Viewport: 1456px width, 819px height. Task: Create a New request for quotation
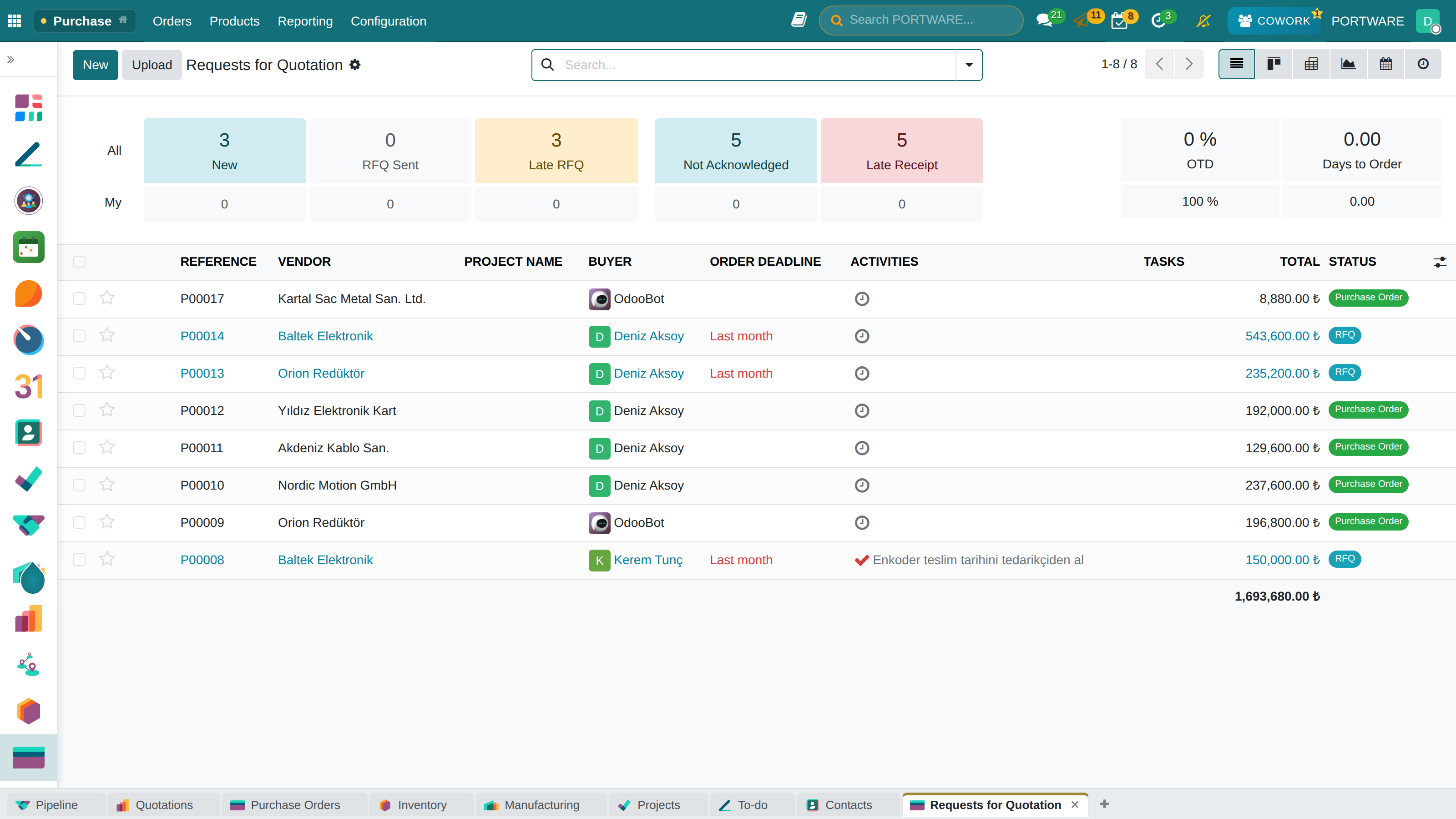coord(95,65)
